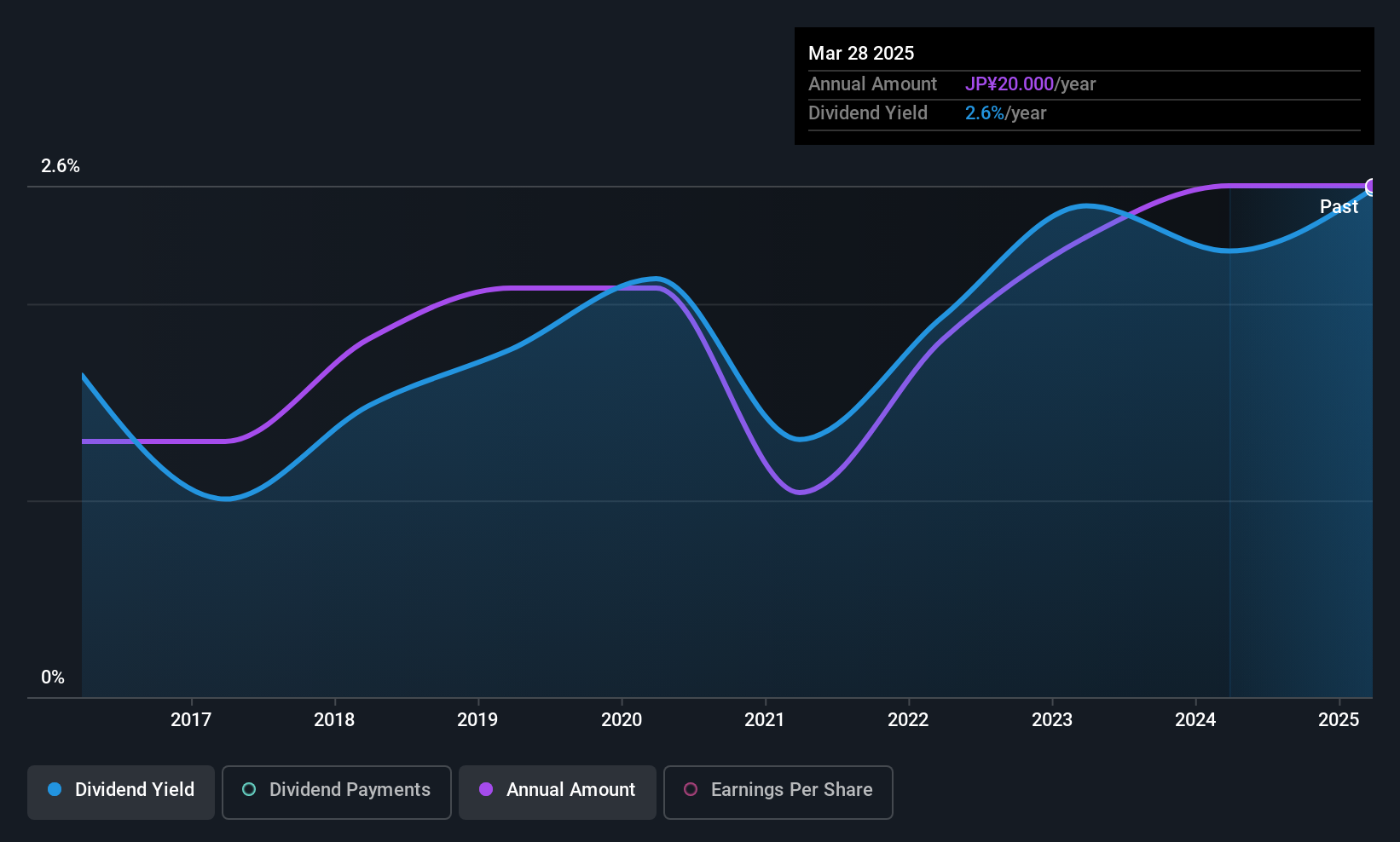The image size is (1400, 842).
Task: Select the 2017 x-axis label
Action: [x=191, y=719]
